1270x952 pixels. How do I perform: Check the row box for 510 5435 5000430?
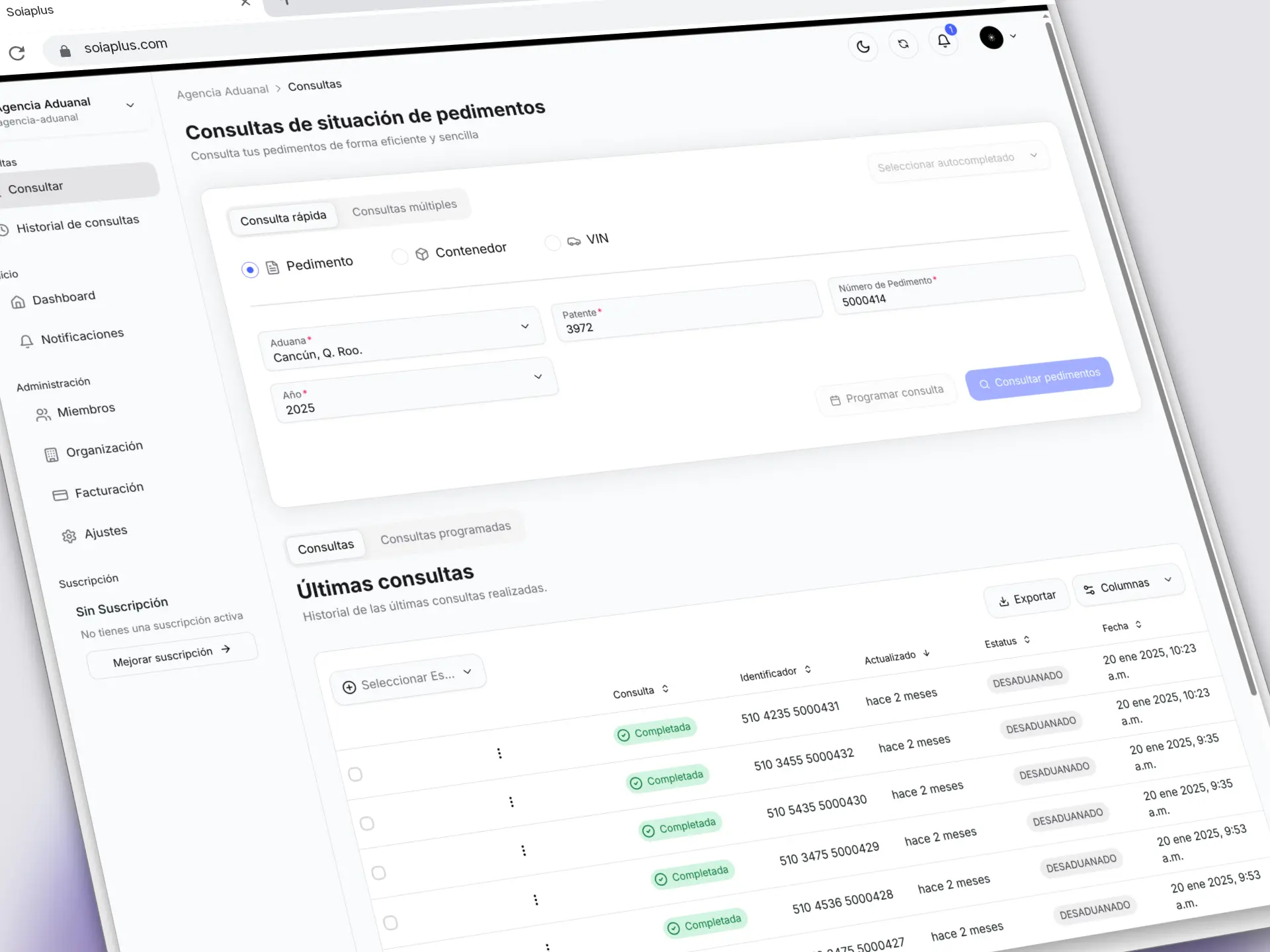click(x=378, y=873)
